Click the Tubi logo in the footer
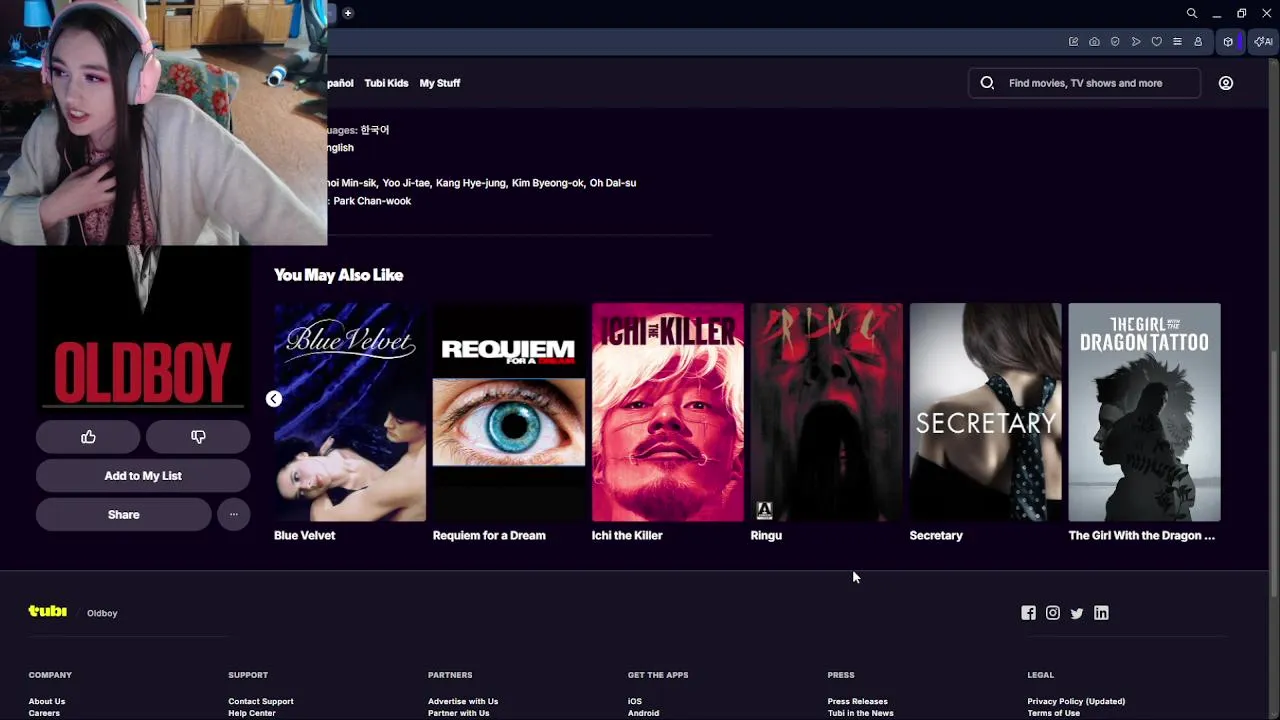This screenshot has width=1280, height=720. [x=47, y=611]
